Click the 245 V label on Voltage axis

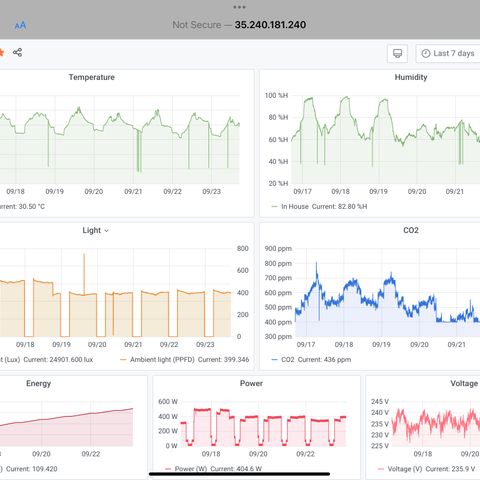click(380, 401)
